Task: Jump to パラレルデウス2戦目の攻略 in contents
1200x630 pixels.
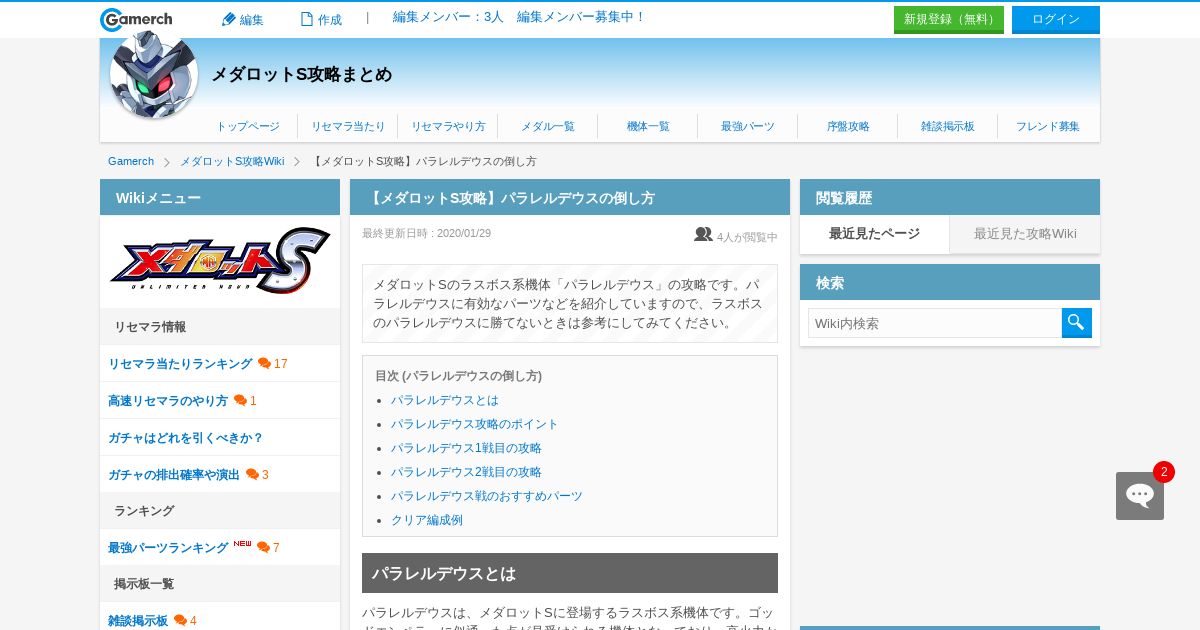Action: [x=466, y=472]
